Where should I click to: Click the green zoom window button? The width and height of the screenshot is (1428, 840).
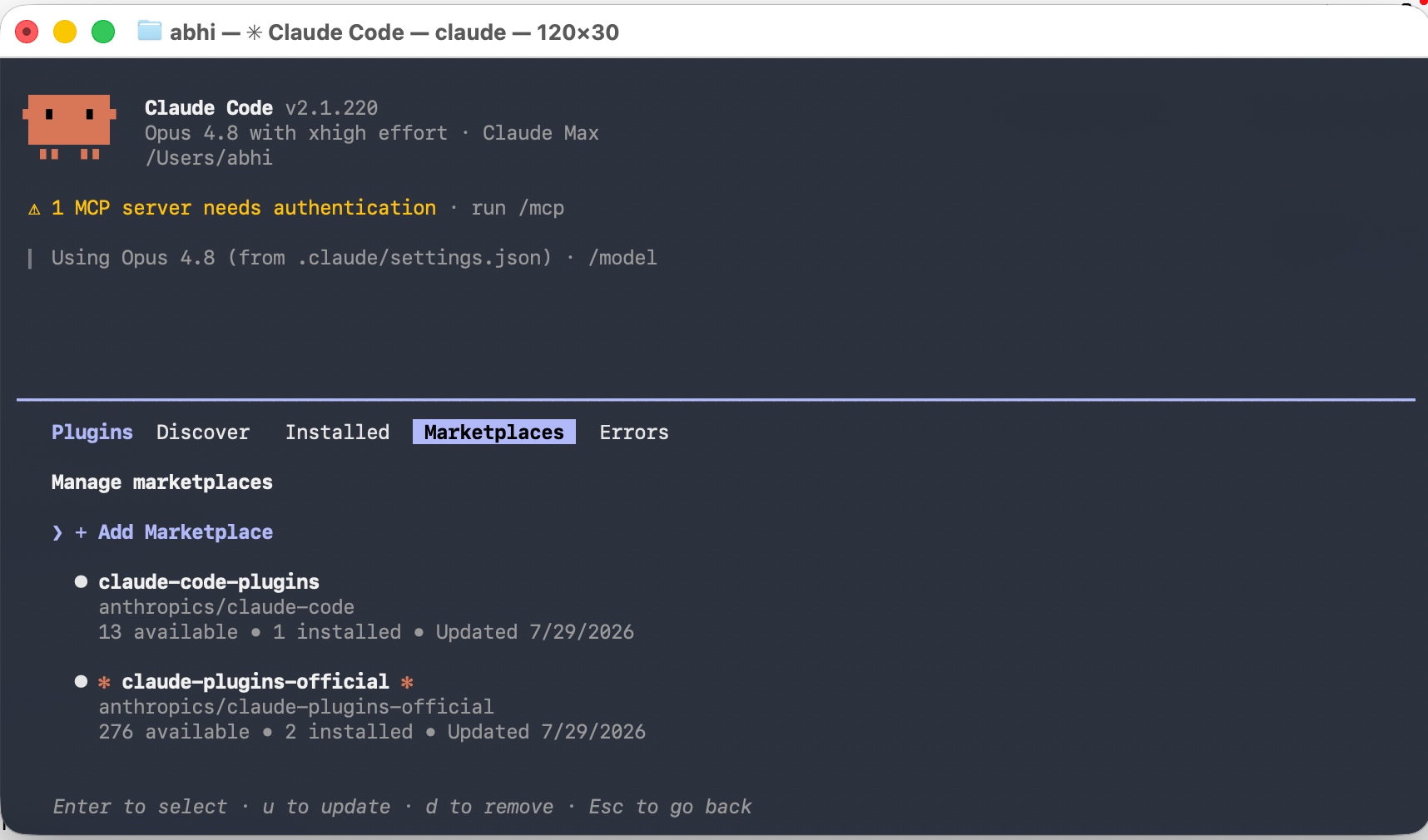[103, 32]
